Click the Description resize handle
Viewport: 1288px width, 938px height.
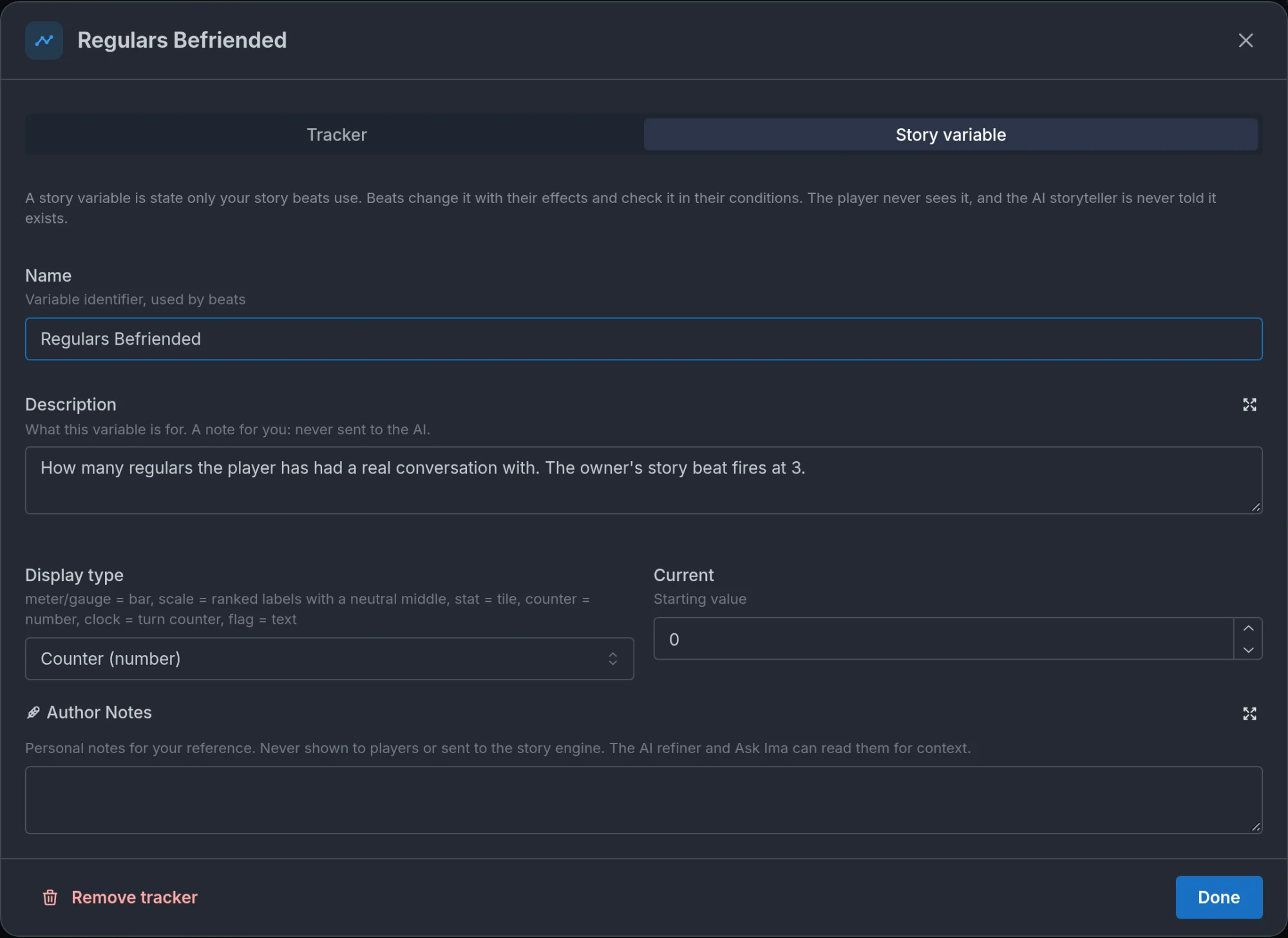[1255, 507]
